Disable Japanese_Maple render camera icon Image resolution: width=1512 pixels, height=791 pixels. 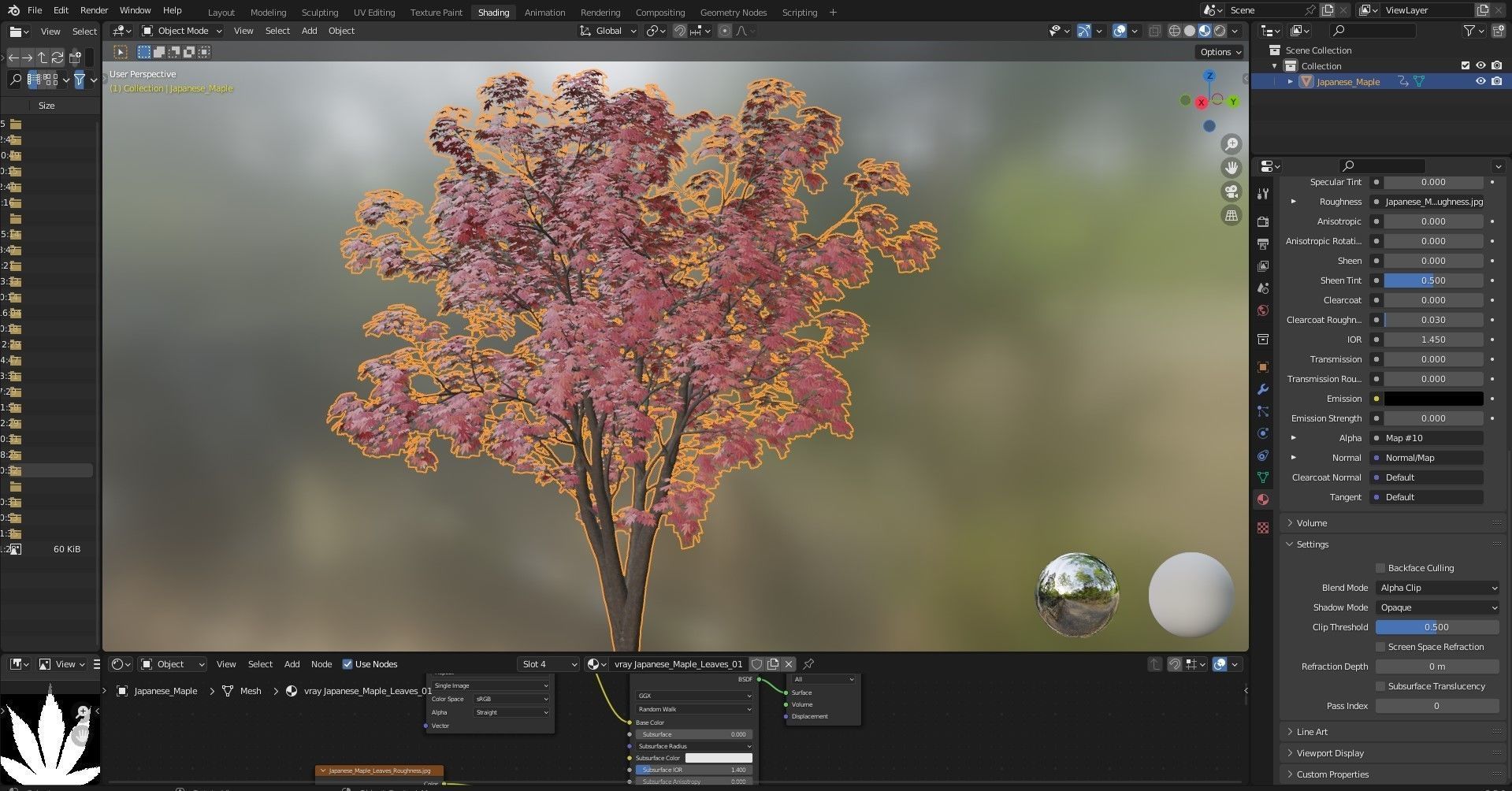[1496, 81]
